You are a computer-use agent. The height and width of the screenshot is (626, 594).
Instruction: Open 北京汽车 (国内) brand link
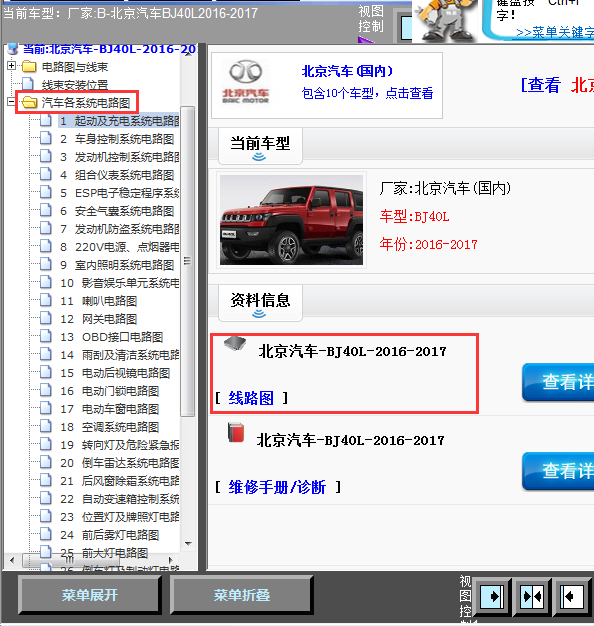coord(347,71)
